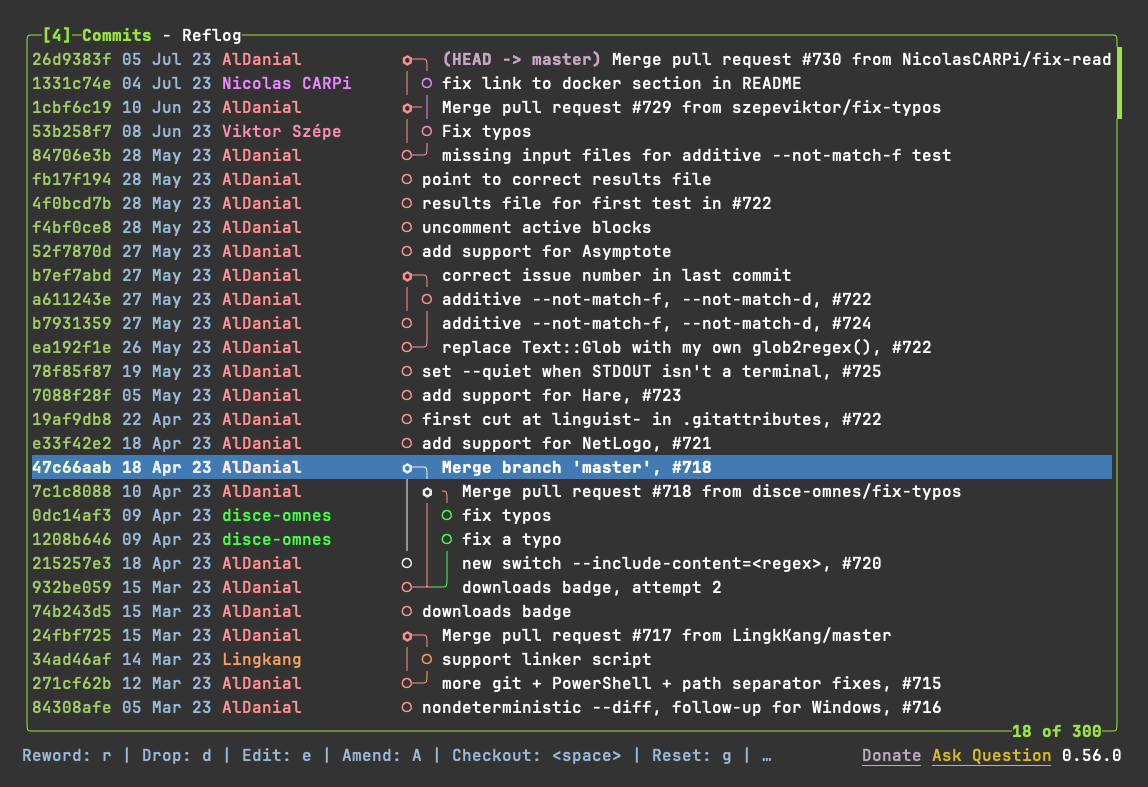1148x787 pixels.
Task: Click the 'Reword: r' keybinding hint
Action: point(67,756)
